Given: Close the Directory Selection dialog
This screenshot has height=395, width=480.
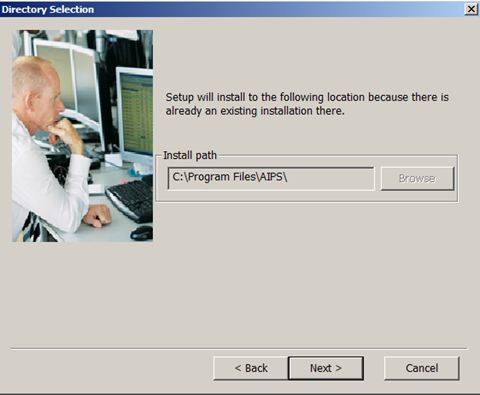Looking at the screenshot, I should point(471,9).
